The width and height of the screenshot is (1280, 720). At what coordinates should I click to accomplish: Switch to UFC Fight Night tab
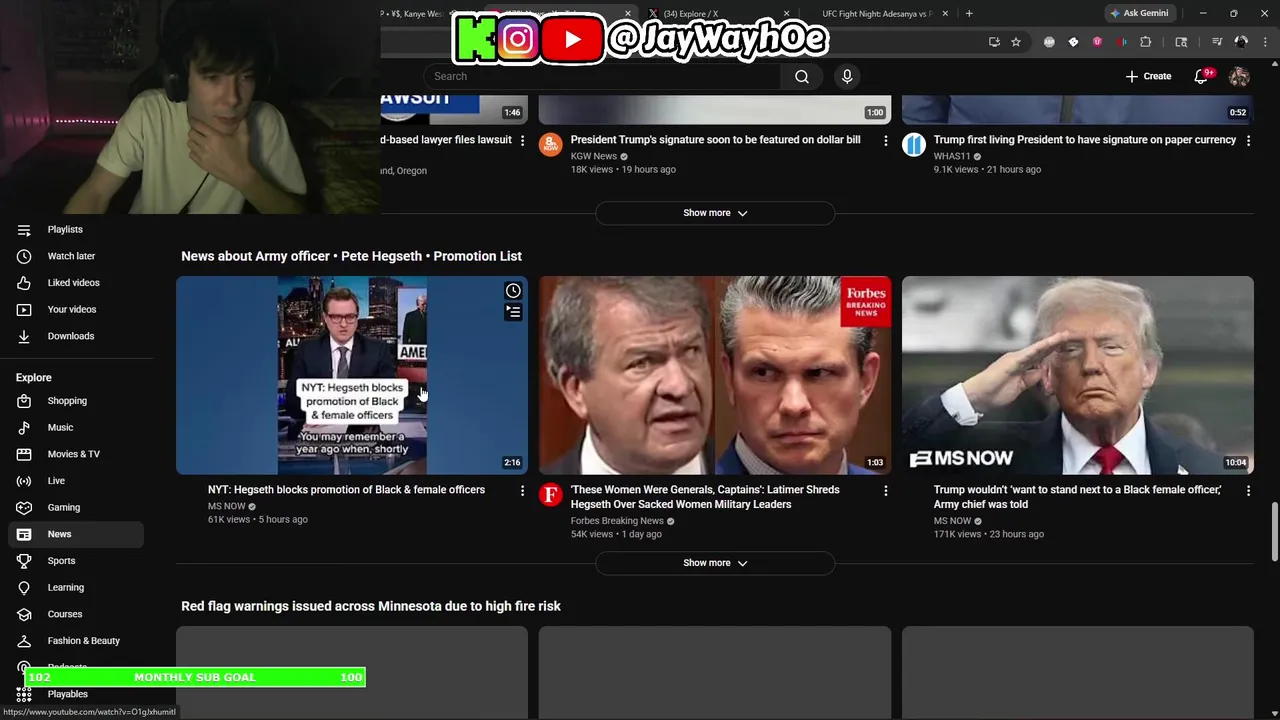pos(876,14)
